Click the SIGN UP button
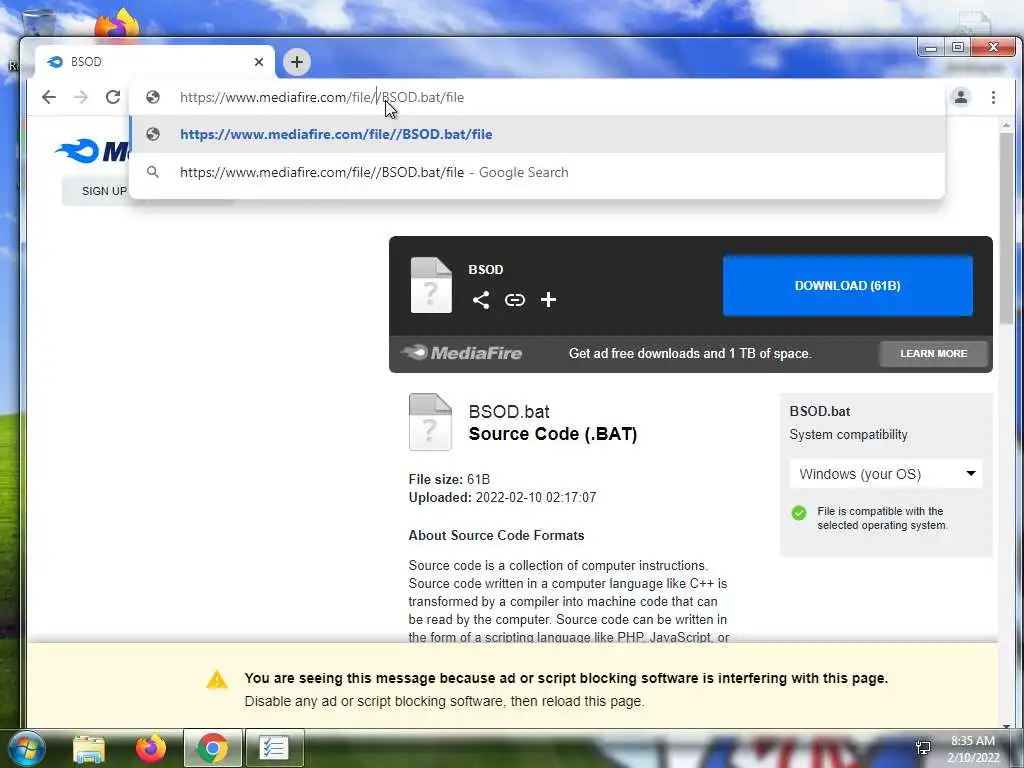The image size is (1024, 768). click(x=104, y=191)
